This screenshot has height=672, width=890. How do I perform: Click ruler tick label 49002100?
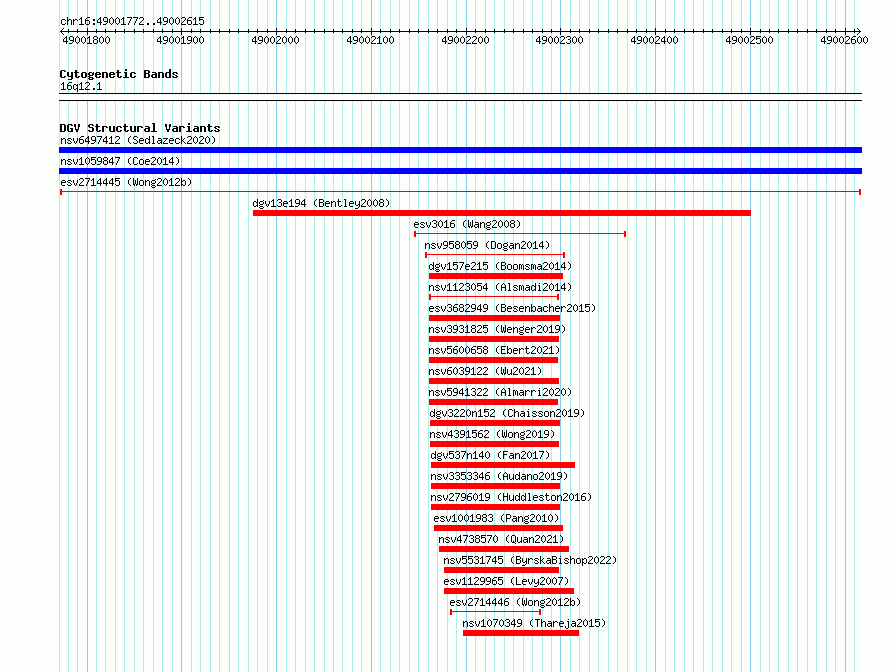pos(370,40)
